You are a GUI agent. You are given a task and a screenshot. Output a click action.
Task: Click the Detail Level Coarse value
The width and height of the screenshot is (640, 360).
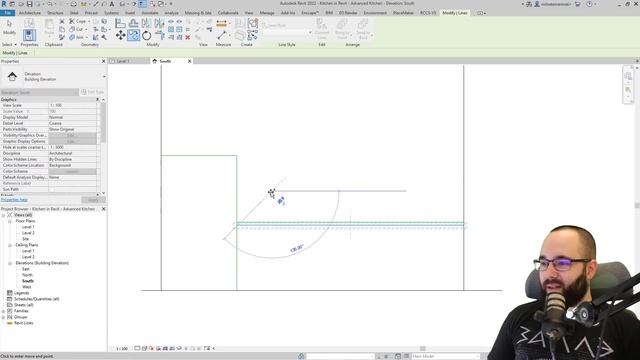(72, 123)
